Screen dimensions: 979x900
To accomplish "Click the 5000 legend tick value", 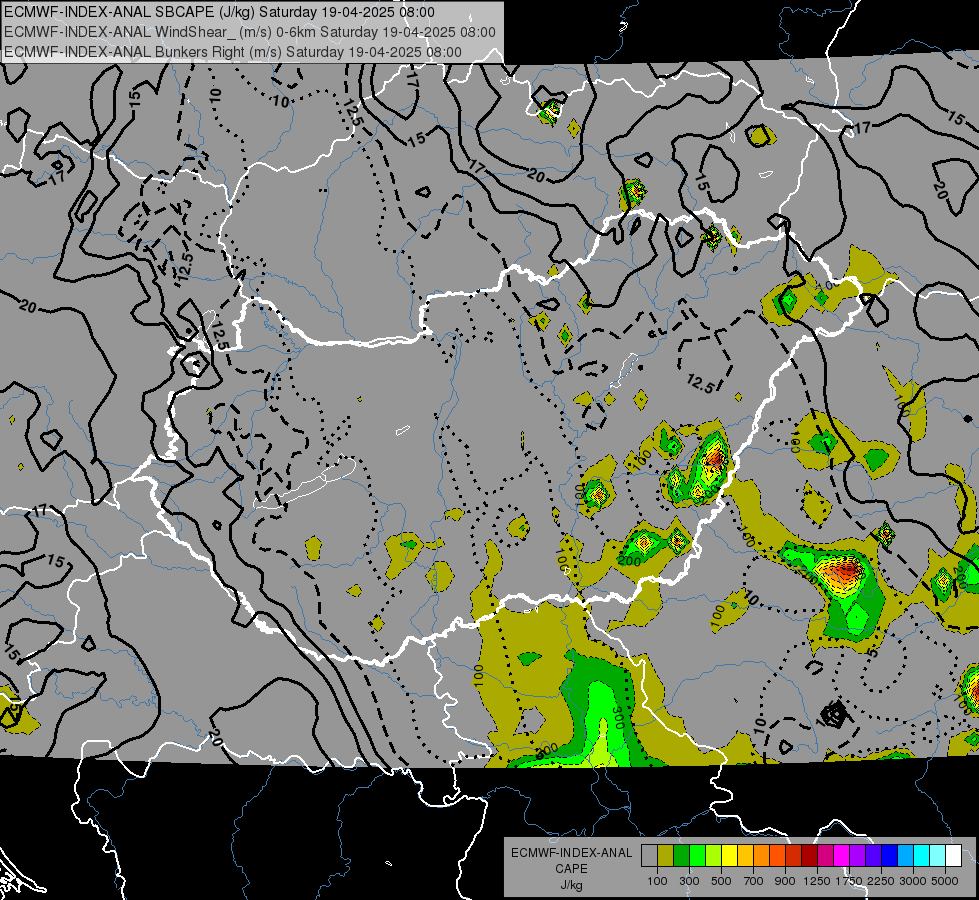I will (945, 881).
